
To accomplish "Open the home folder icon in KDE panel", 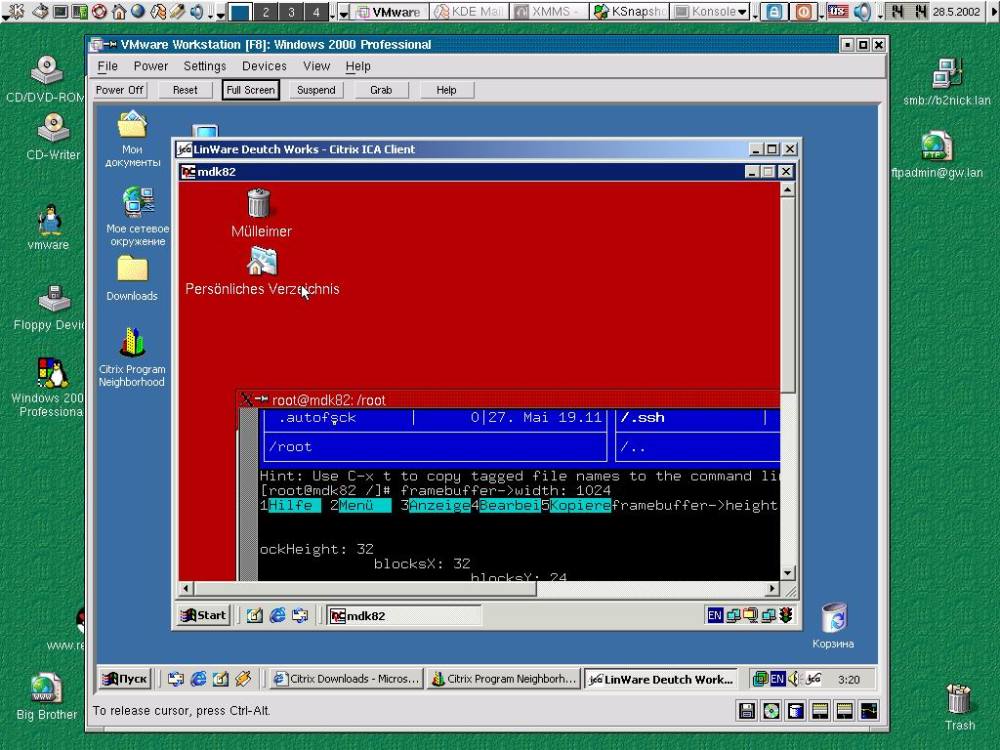I will click(x=119, y=11).
